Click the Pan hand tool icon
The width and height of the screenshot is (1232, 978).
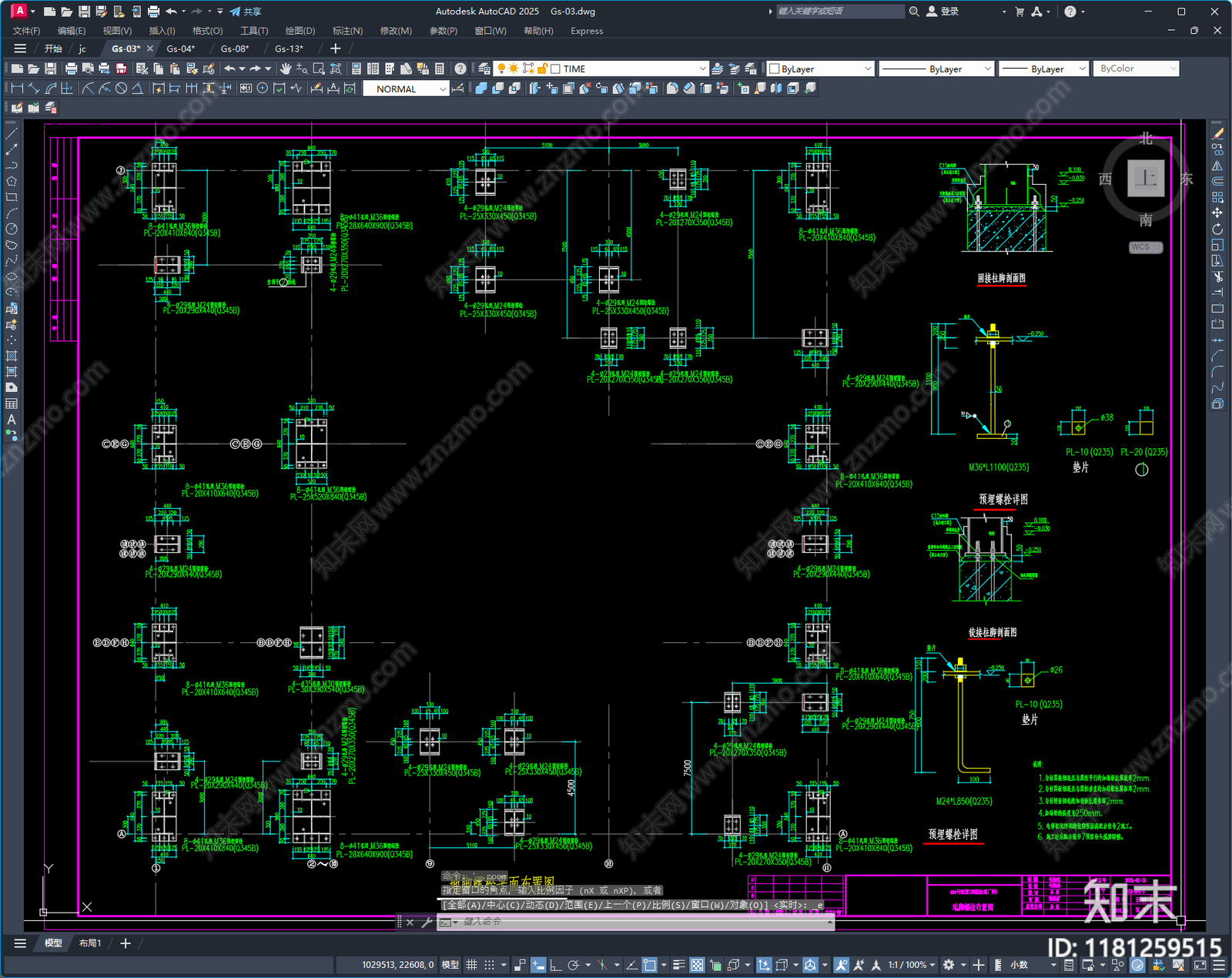pos(286,69)
